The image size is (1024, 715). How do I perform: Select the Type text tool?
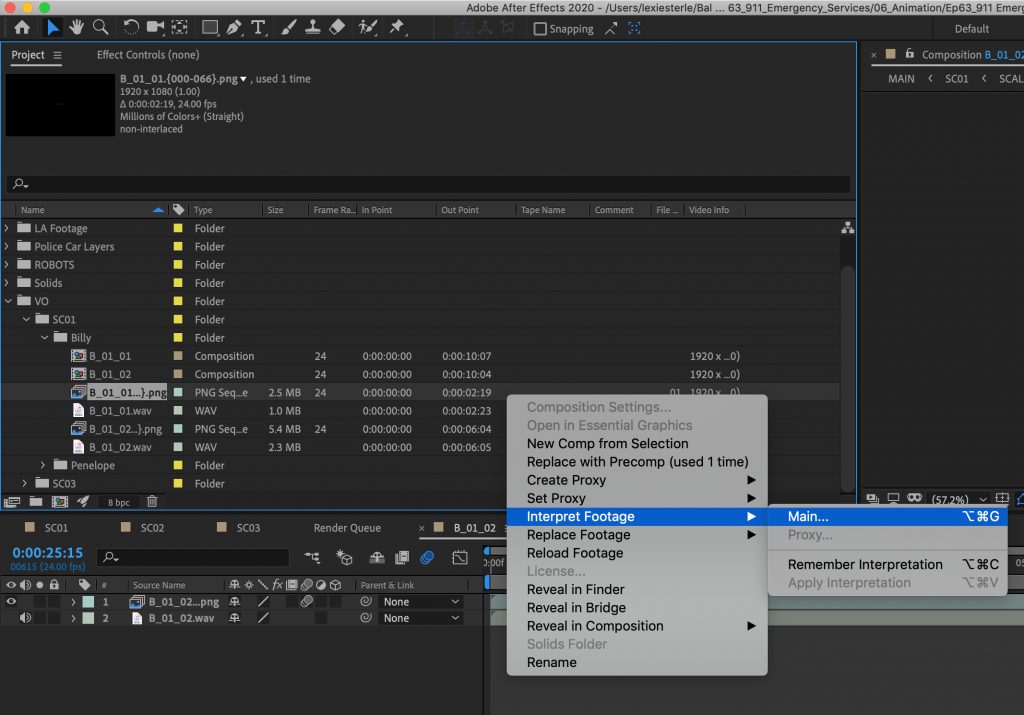tap(259, 28)
